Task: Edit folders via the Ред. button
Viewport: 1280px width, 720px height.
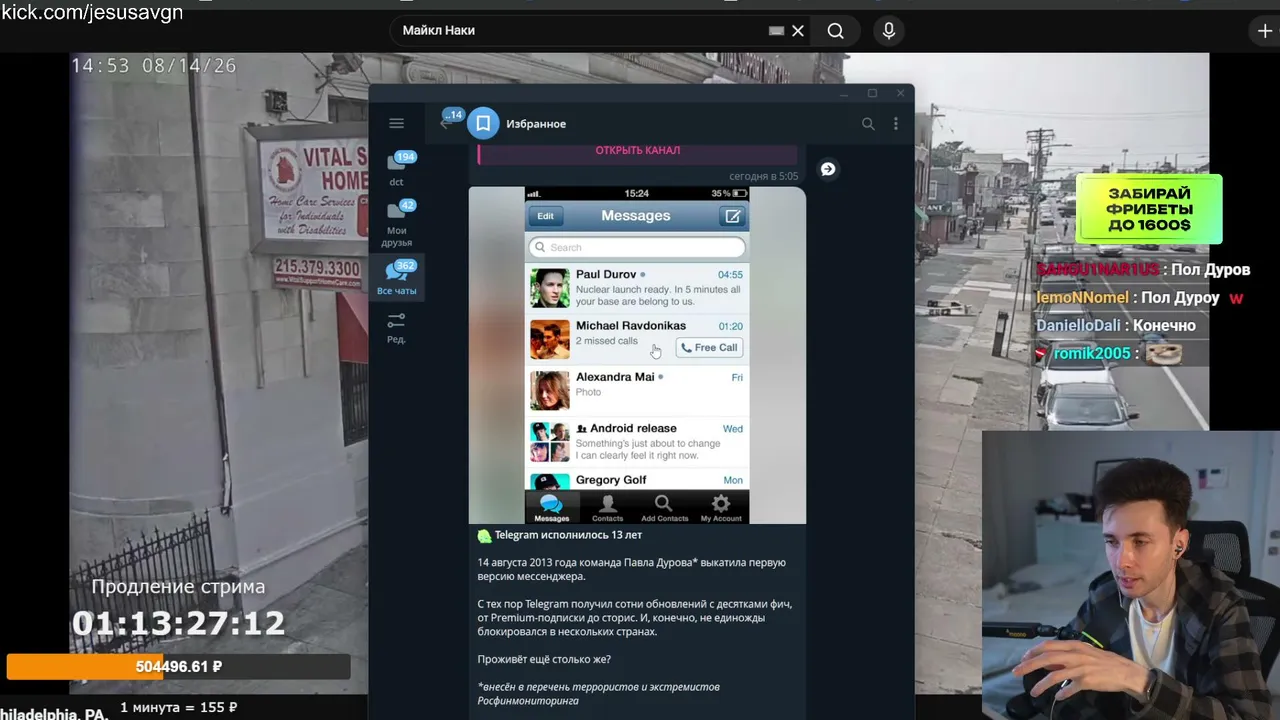Action: 396,327
